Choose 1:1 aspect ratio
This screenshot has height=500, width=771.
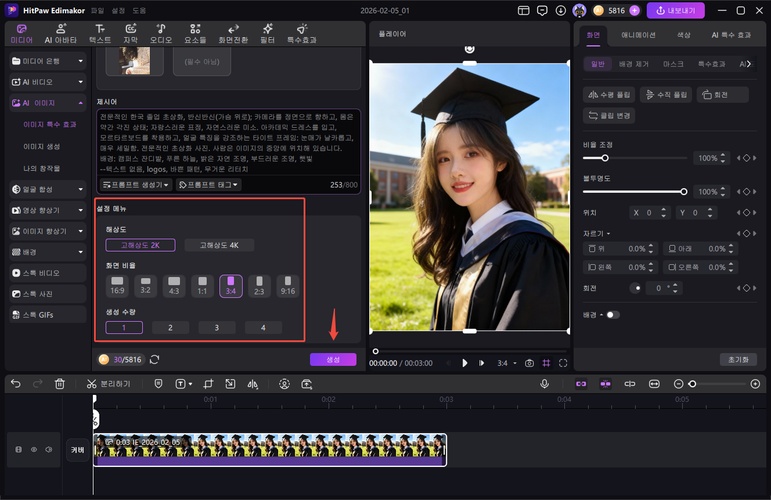pos(202,286)
